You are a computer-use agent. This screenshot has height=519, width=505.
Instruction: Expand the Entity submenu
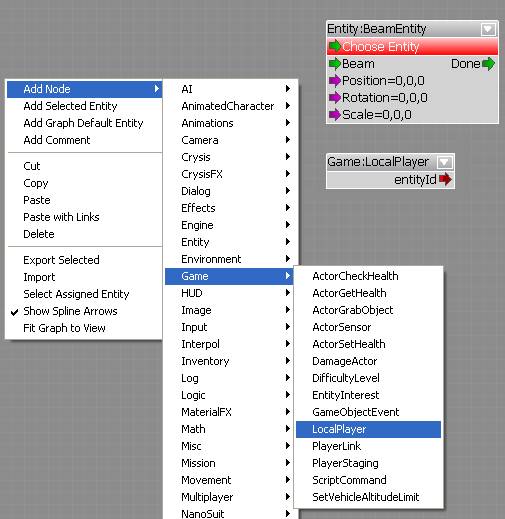click(229, 242)
